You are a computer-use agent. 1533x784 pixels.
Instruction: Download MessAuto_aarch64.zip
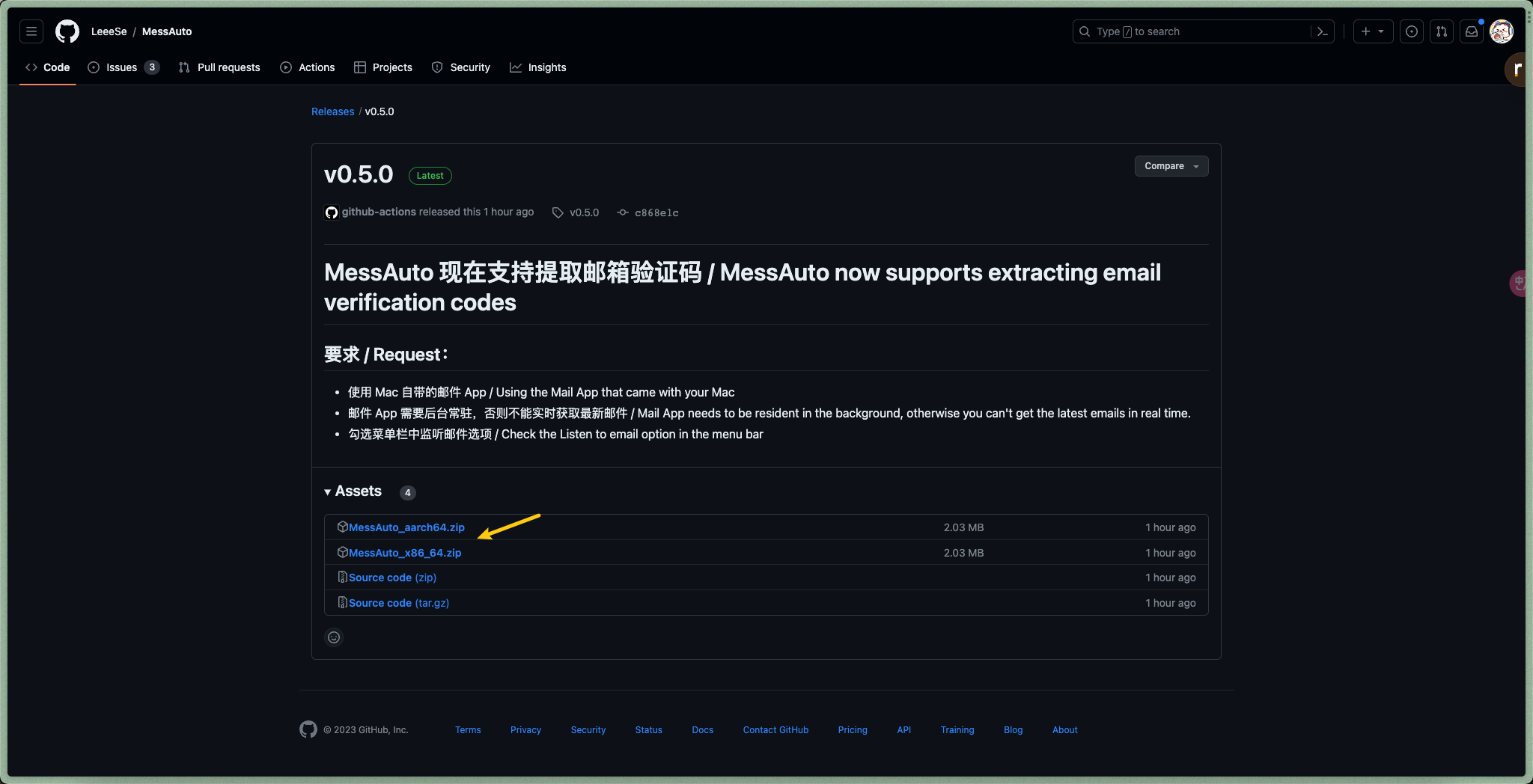point(406,527)
